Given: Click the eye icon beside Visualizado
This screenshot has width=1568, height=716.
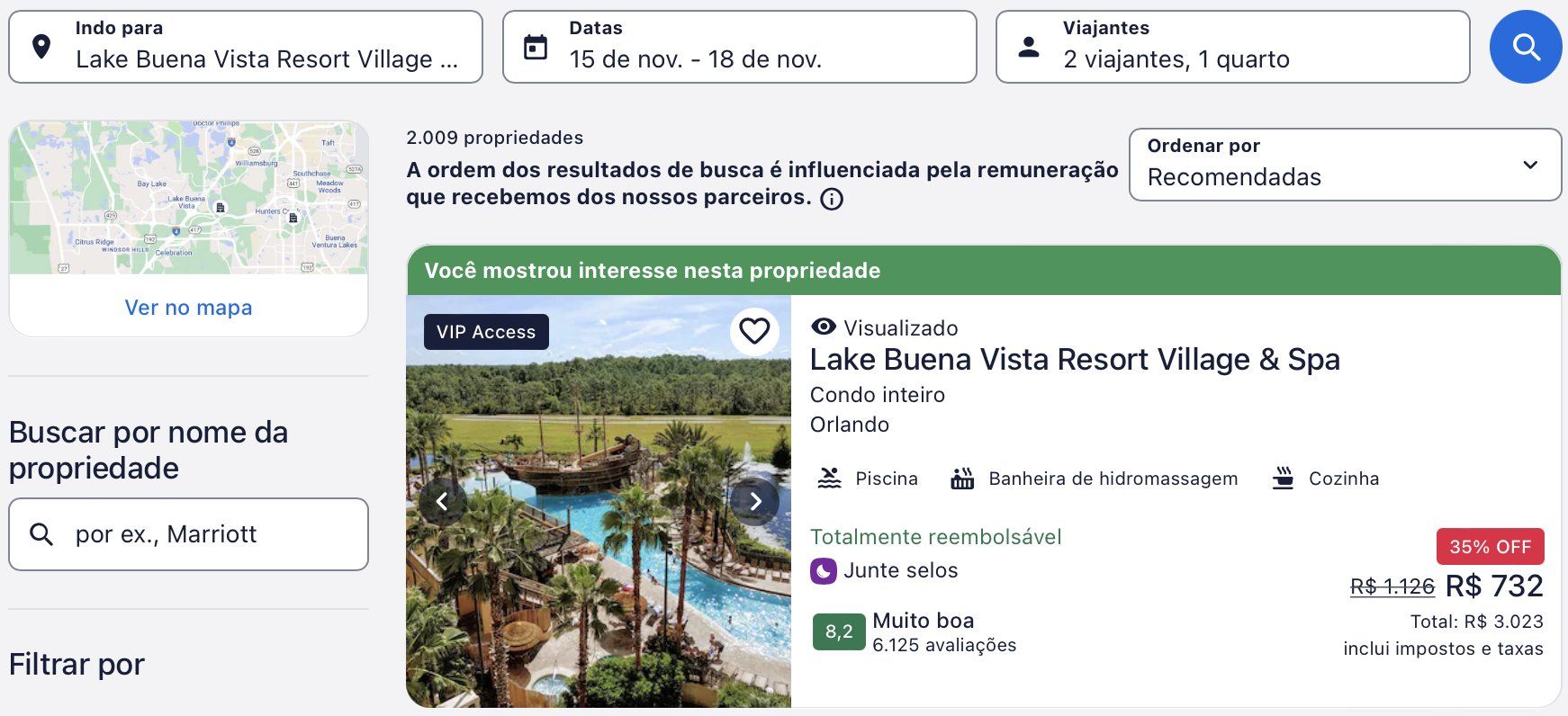Looking at the screenshot, I should coord(824,327).
